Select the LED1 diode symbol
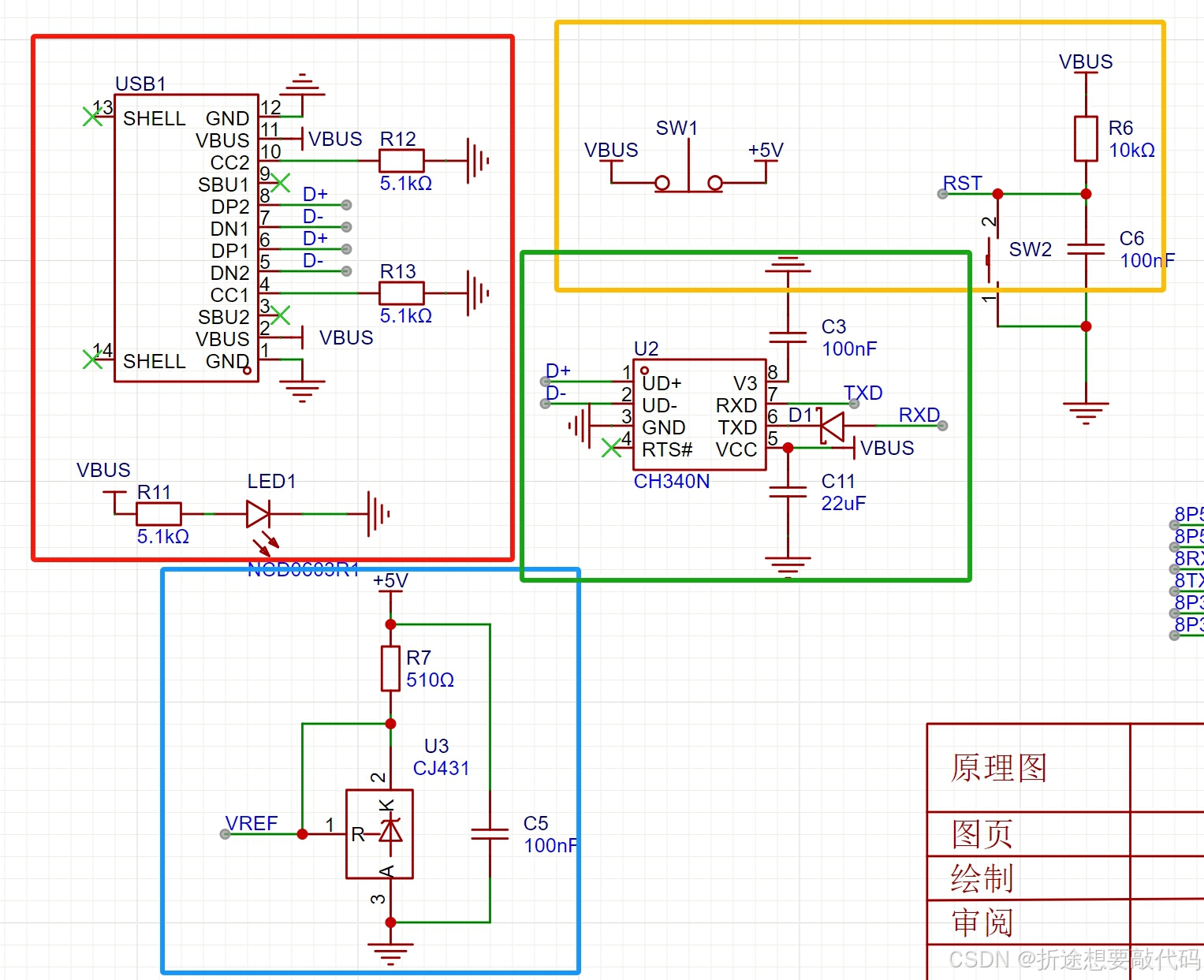This screenshot has width=1204, height=980. pyautogui.click(x=259, y=514)
